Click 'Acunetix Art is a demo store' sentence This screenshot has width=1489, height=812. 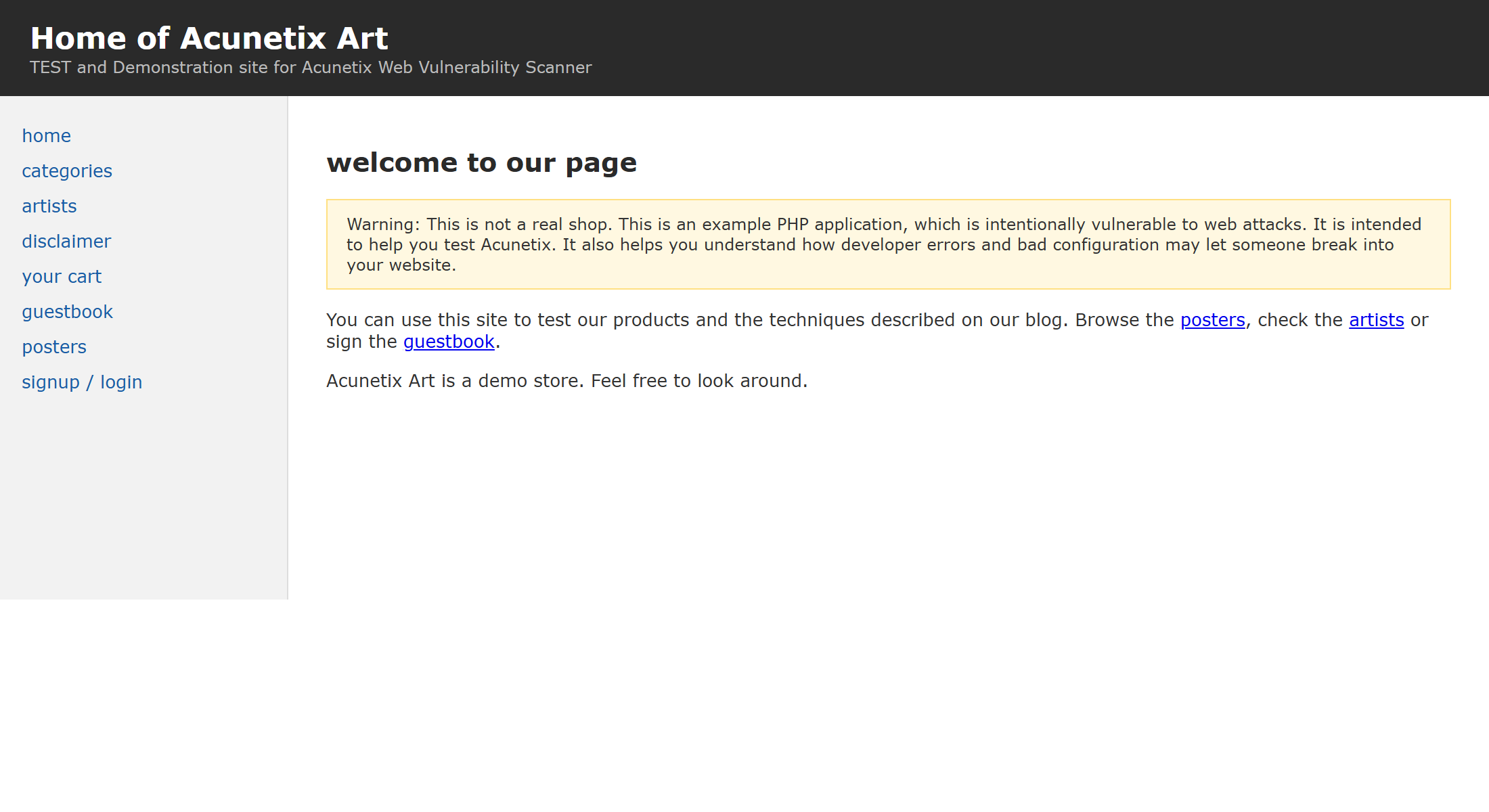point(566,381)
